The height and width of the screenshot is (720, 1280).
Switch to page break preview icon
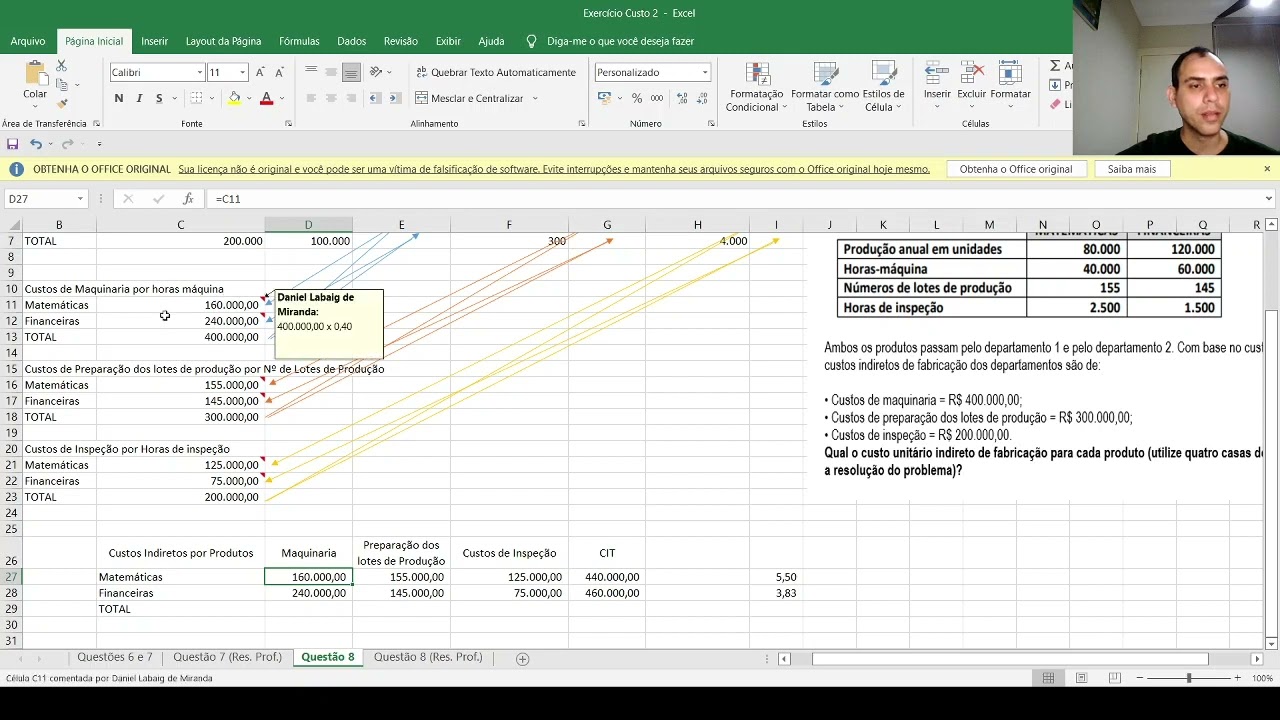point(1114,678)
